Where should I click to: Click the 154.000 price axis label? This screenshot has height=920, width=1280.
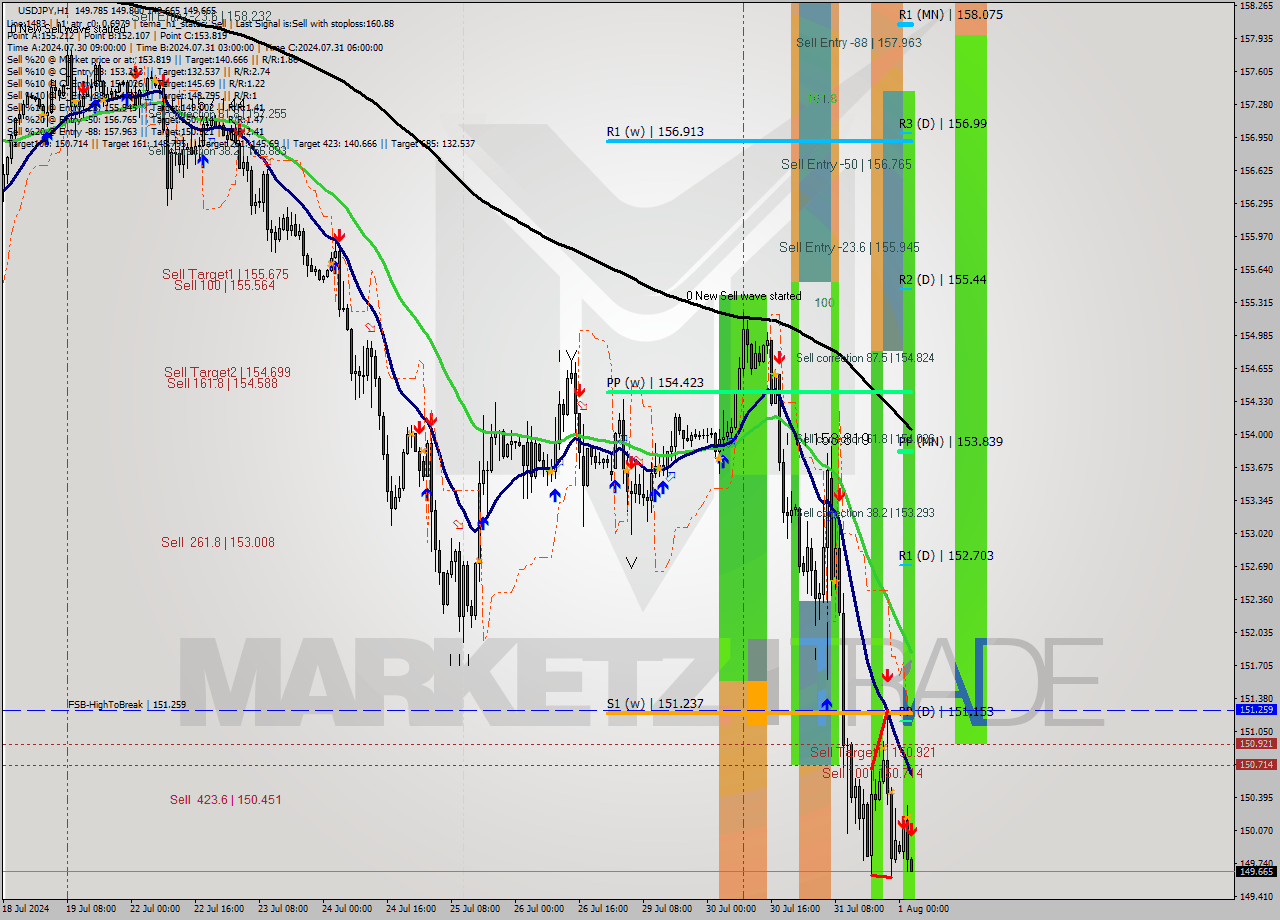[1256, 435]
